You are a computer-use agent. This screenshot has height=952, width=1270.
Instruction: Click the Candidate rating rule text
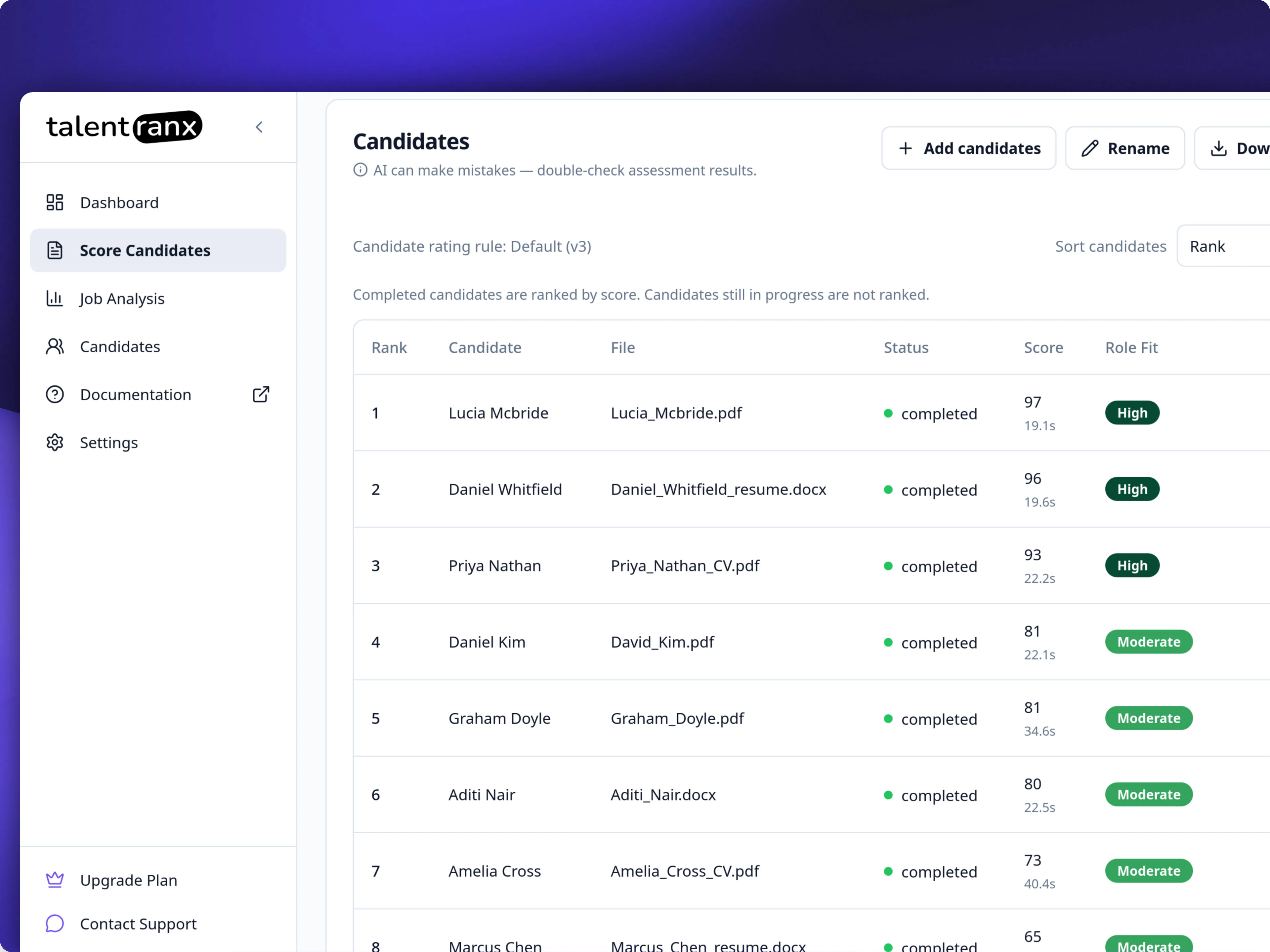(x=471, y=246)
